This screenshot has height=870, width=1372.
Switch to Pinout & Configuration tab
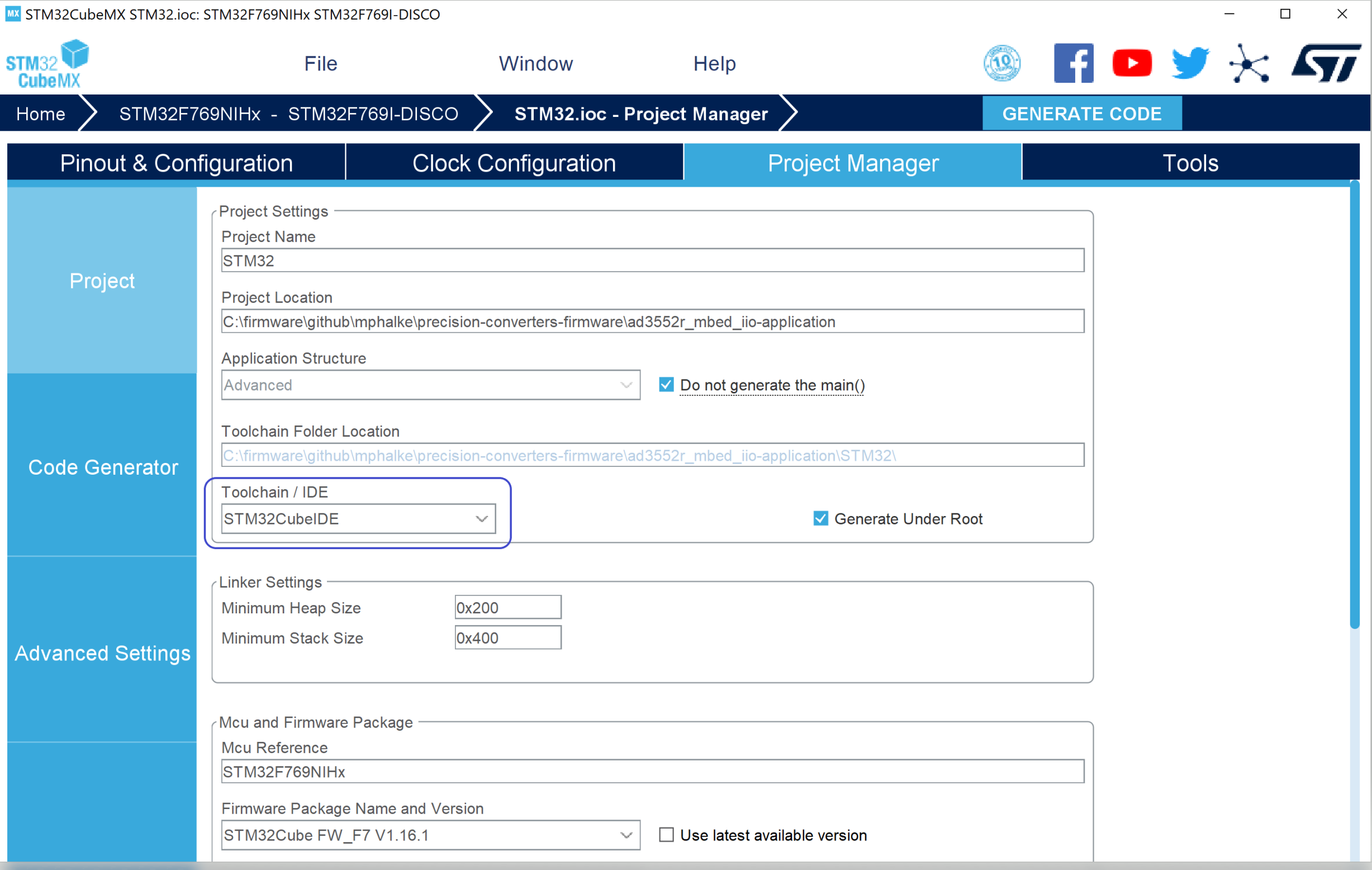176,163
